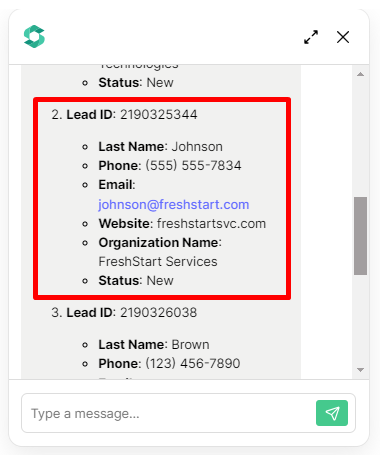
Task: Click the Organization Name label
Action: pyautogui.click(x=160, y=243)
